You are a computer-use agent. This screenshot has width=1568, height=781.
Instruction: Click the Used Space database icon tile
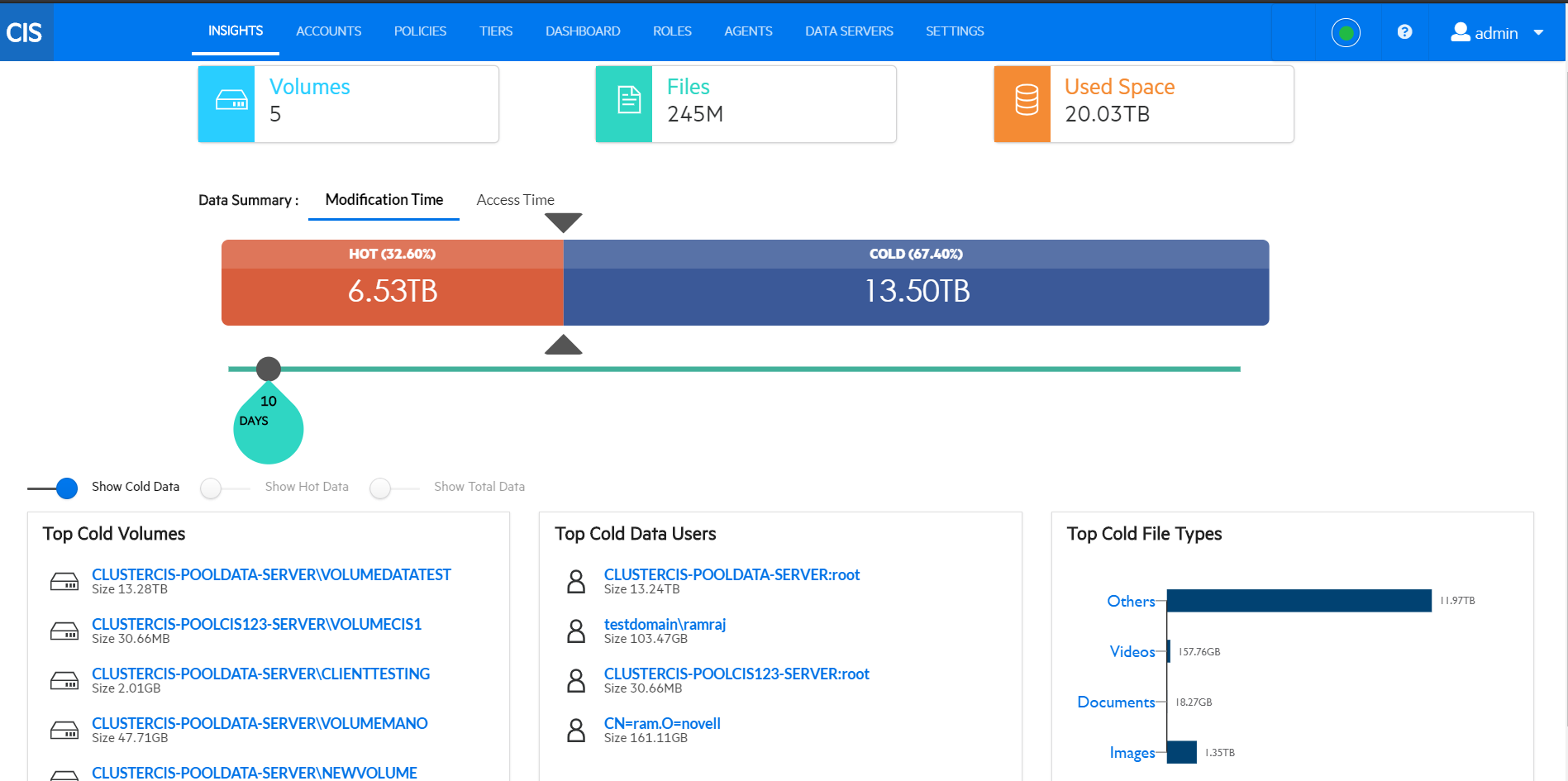pos(1022,104)
